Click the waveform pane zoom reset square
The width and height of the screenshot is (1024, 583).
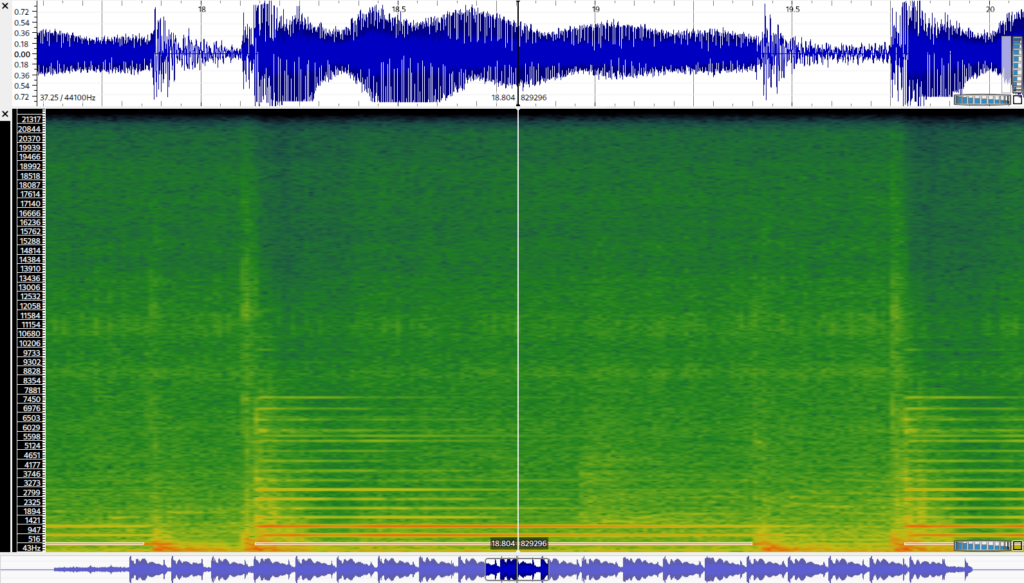tap(1017, 99)
